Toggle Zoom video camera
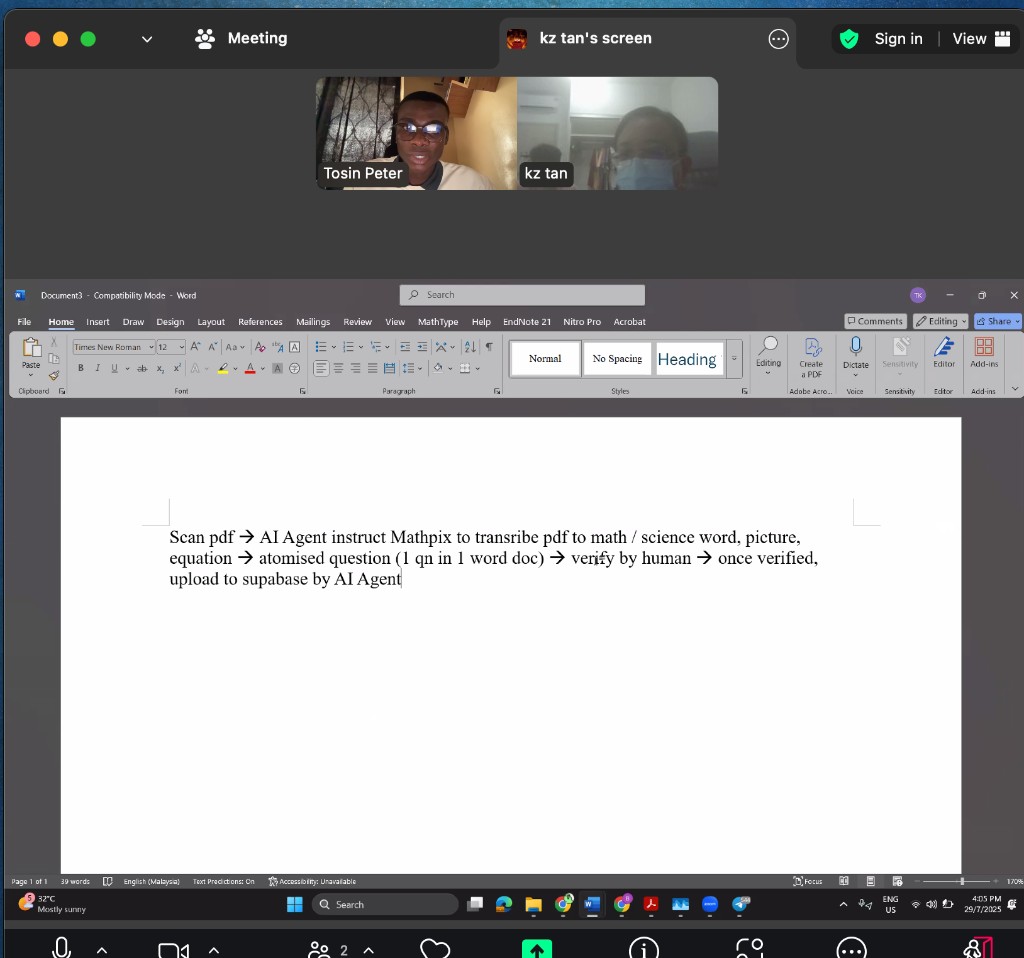 pos(173,950)
